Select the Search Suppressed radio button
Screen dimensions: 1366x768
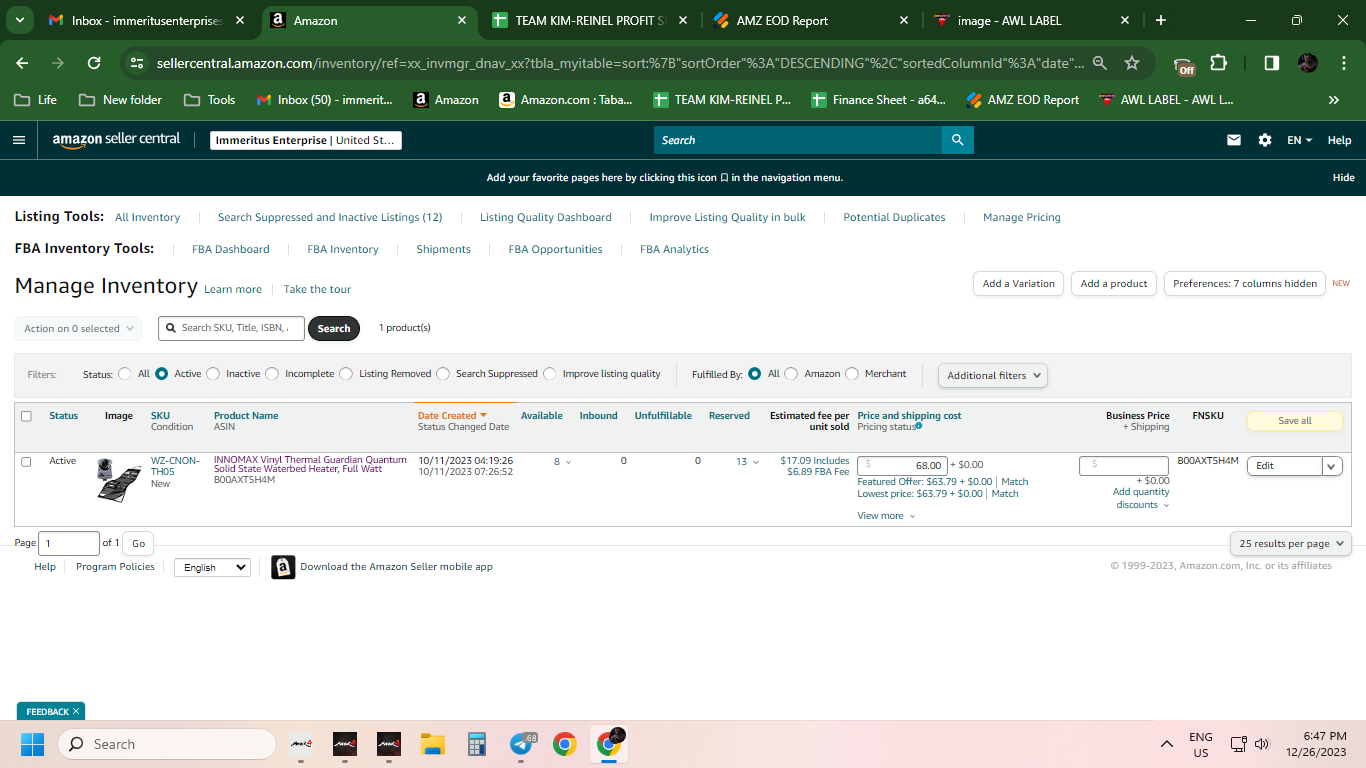tap(443, 374)
